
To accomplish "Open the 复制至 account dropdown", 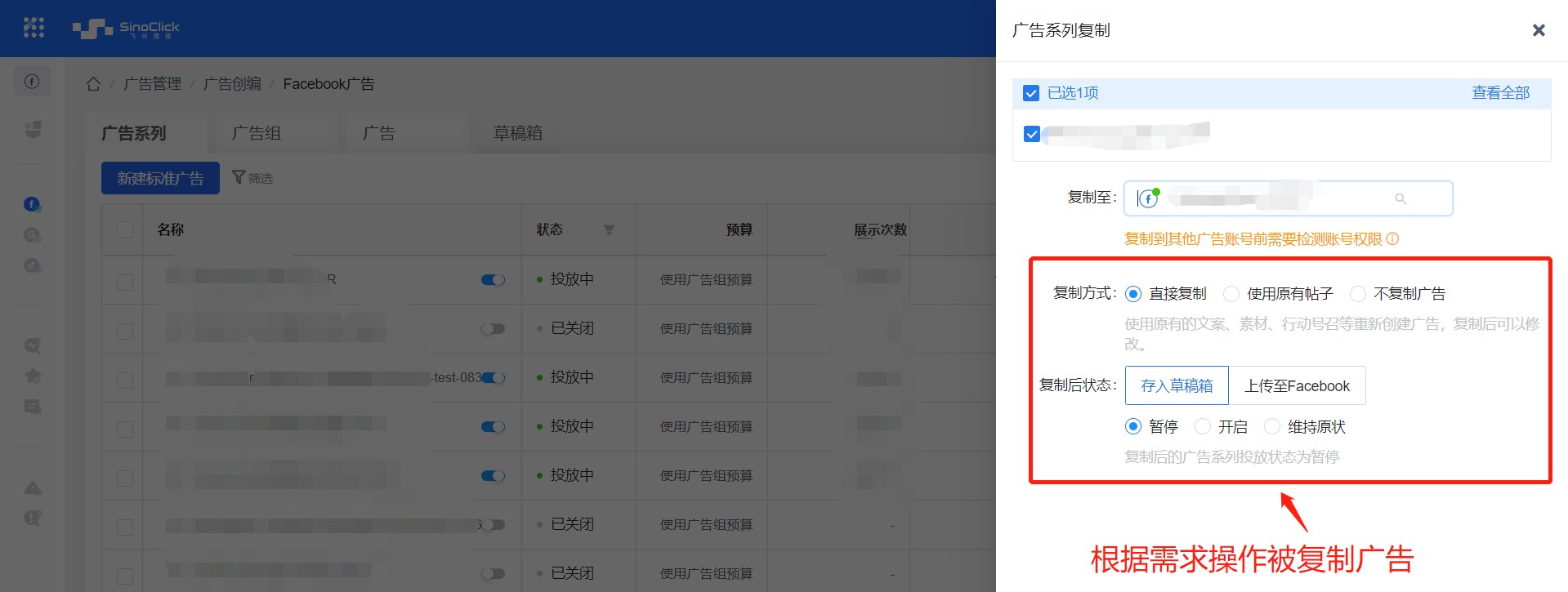I will [x=1288, y=198].
